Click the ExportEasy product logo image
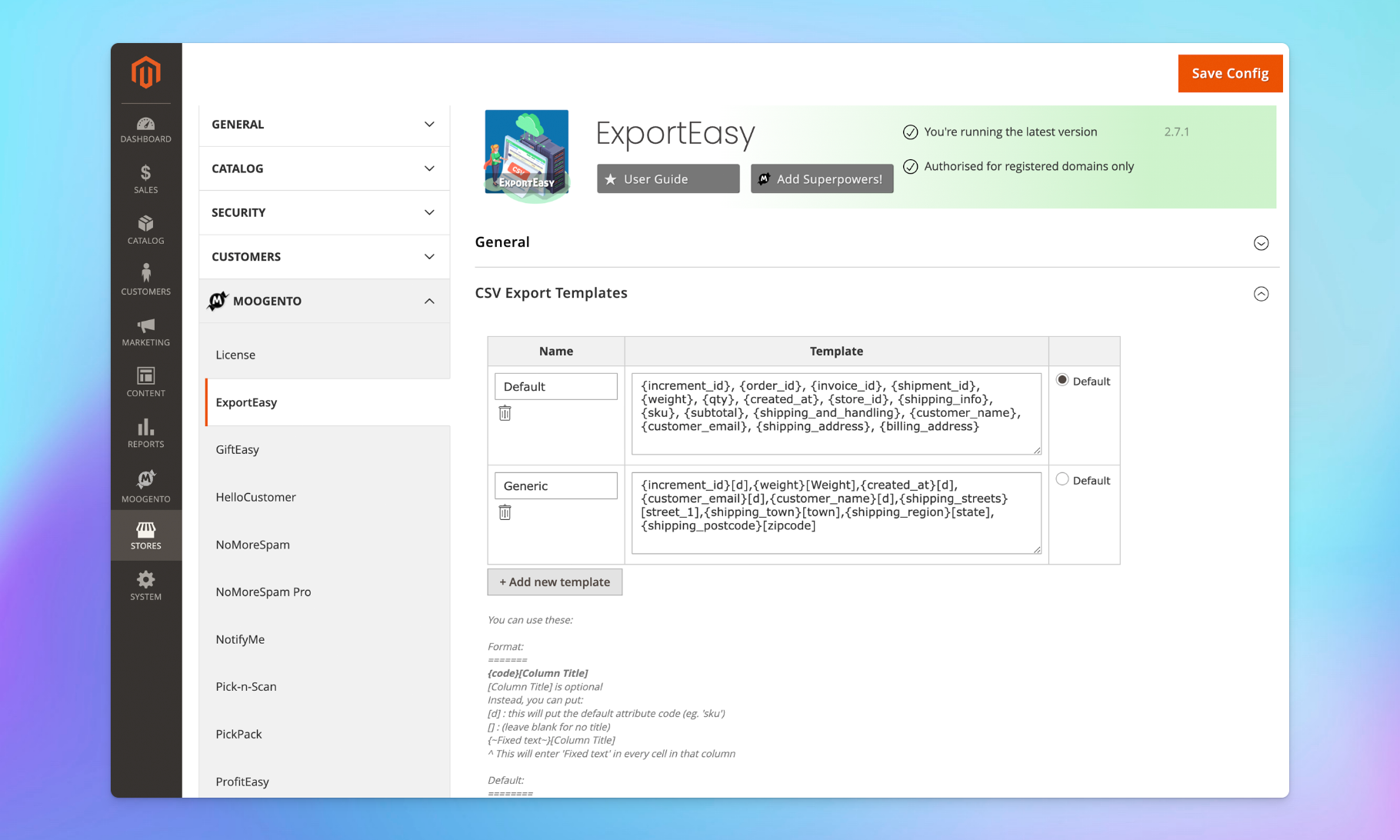Viewport: 1400px width, 840px height. [x=527, y=156]
